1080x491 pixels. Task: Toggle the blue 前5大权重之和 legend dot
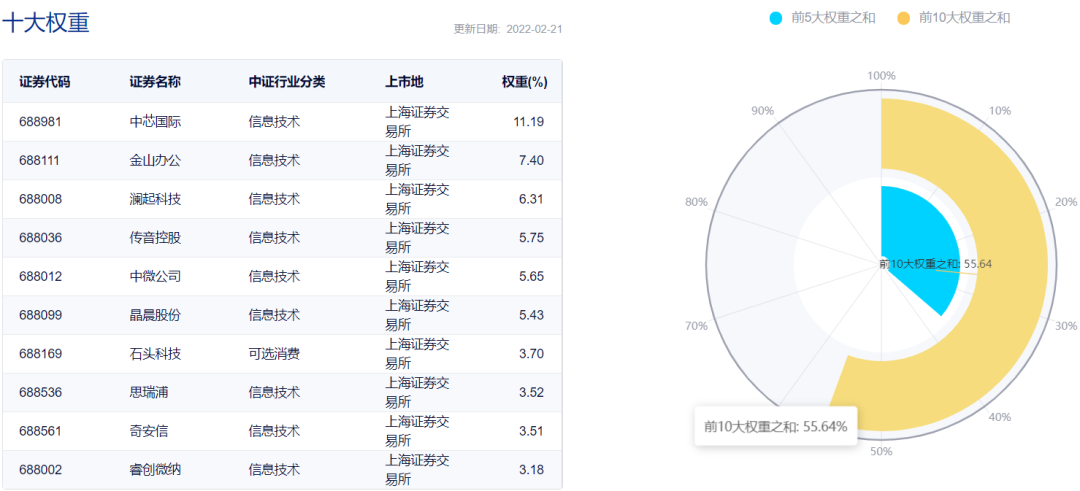point(776,18)
